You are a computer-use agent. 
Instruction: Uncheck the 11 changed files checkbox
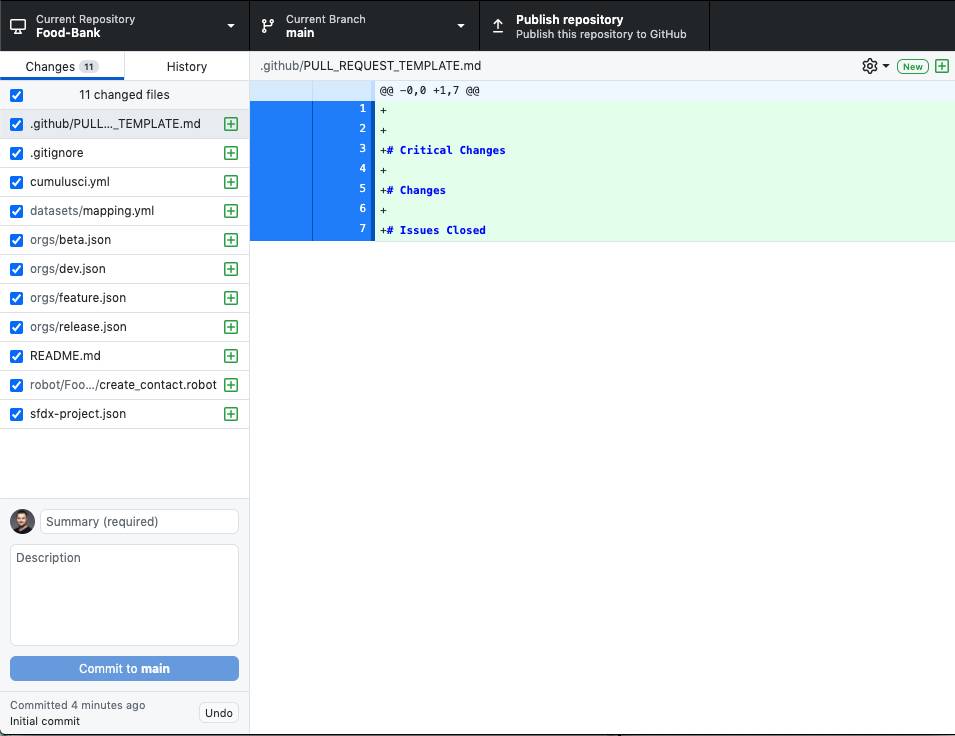click(x=16, y=95)
